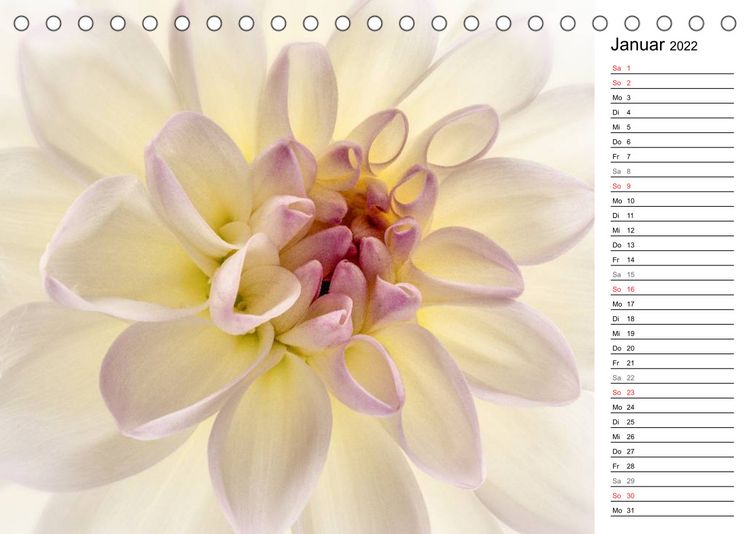
Task: Select the 'Do 20' calendar row
Action: pyautogui.click(x=672, y=348)
